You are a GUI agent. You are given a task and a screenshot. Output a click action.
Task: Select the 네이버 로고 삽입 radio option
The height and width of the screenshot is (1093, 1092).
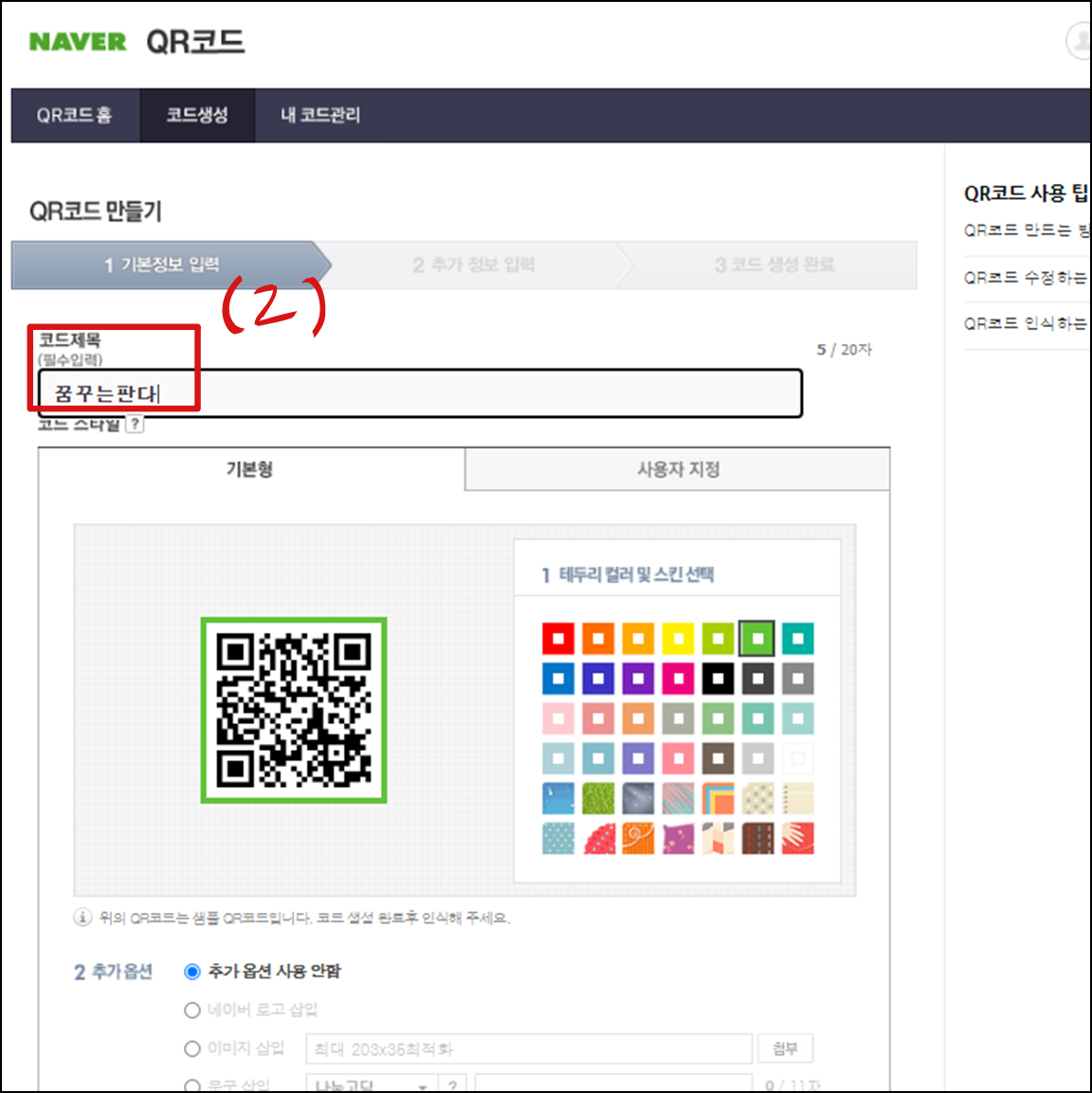click(192, 1010)
